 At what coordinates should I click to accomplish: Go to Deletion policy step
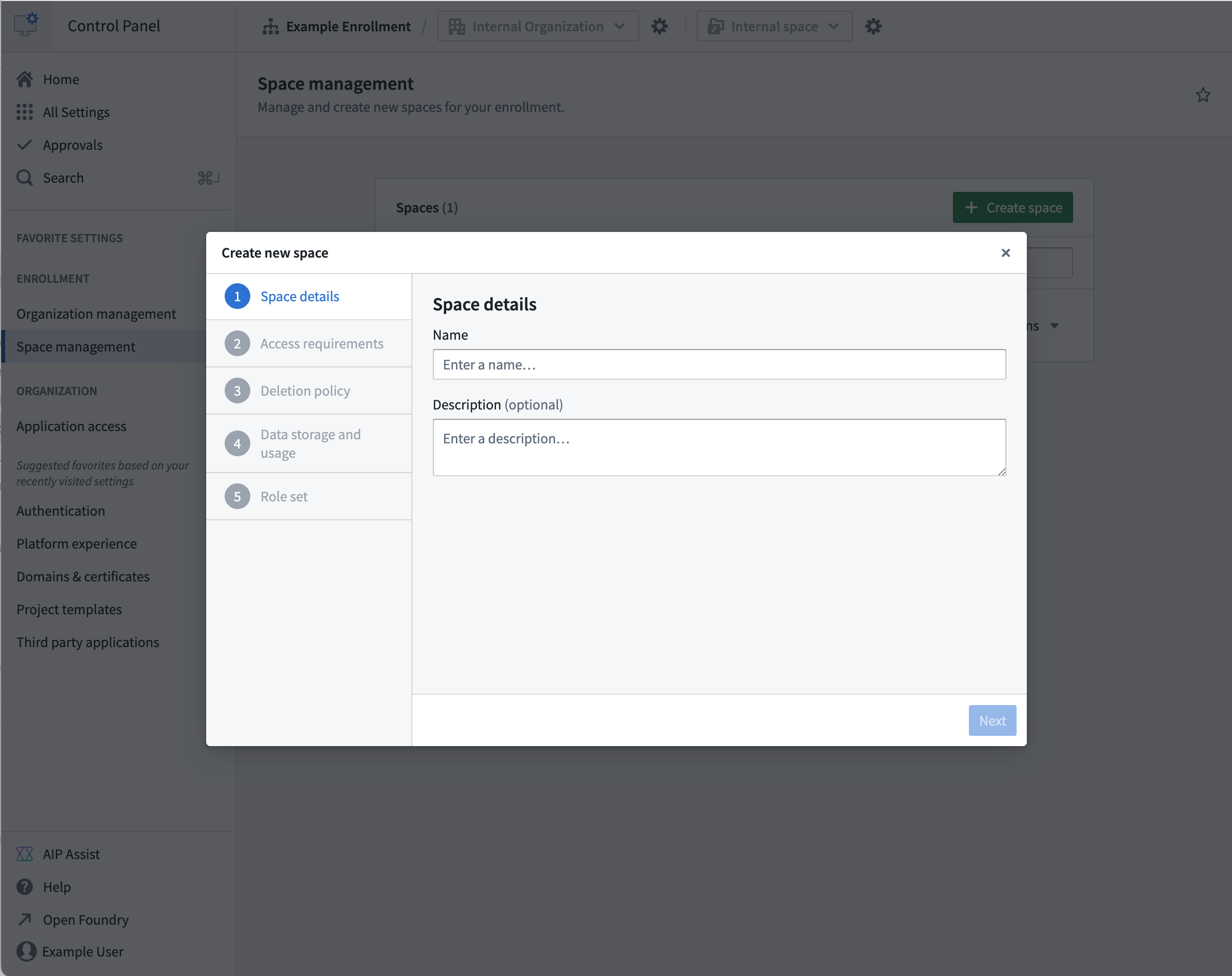pos(305,391)
